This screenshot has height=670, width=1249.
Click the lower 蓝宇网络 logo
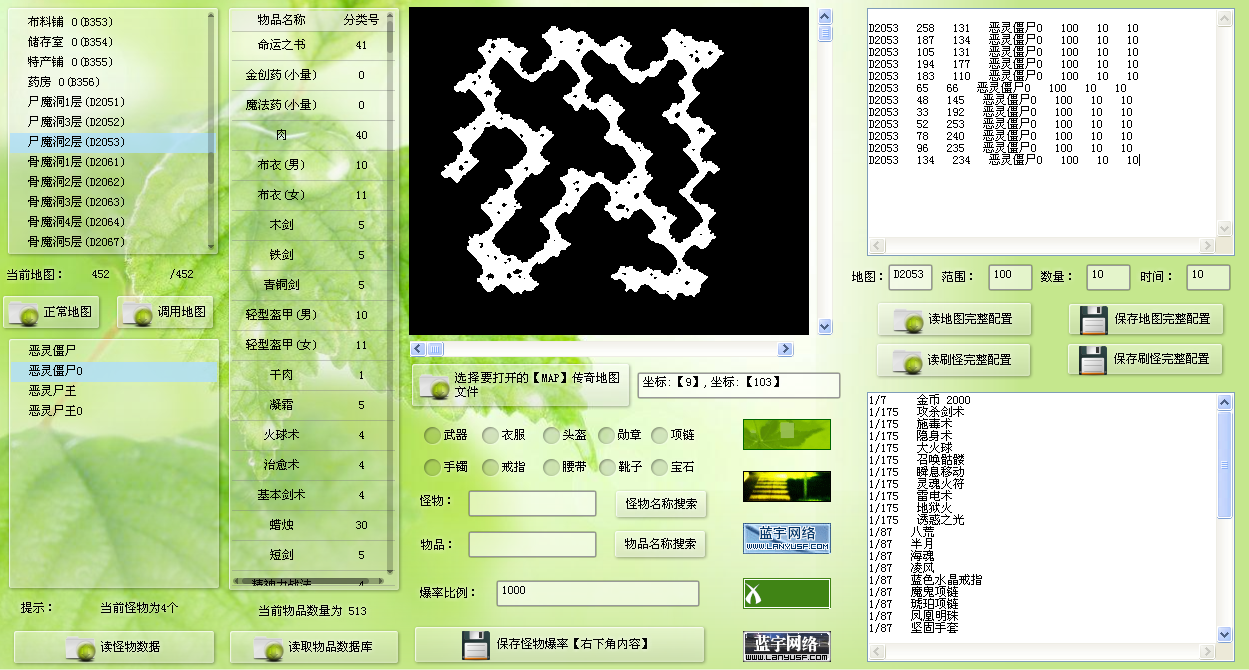click(787, 646)
